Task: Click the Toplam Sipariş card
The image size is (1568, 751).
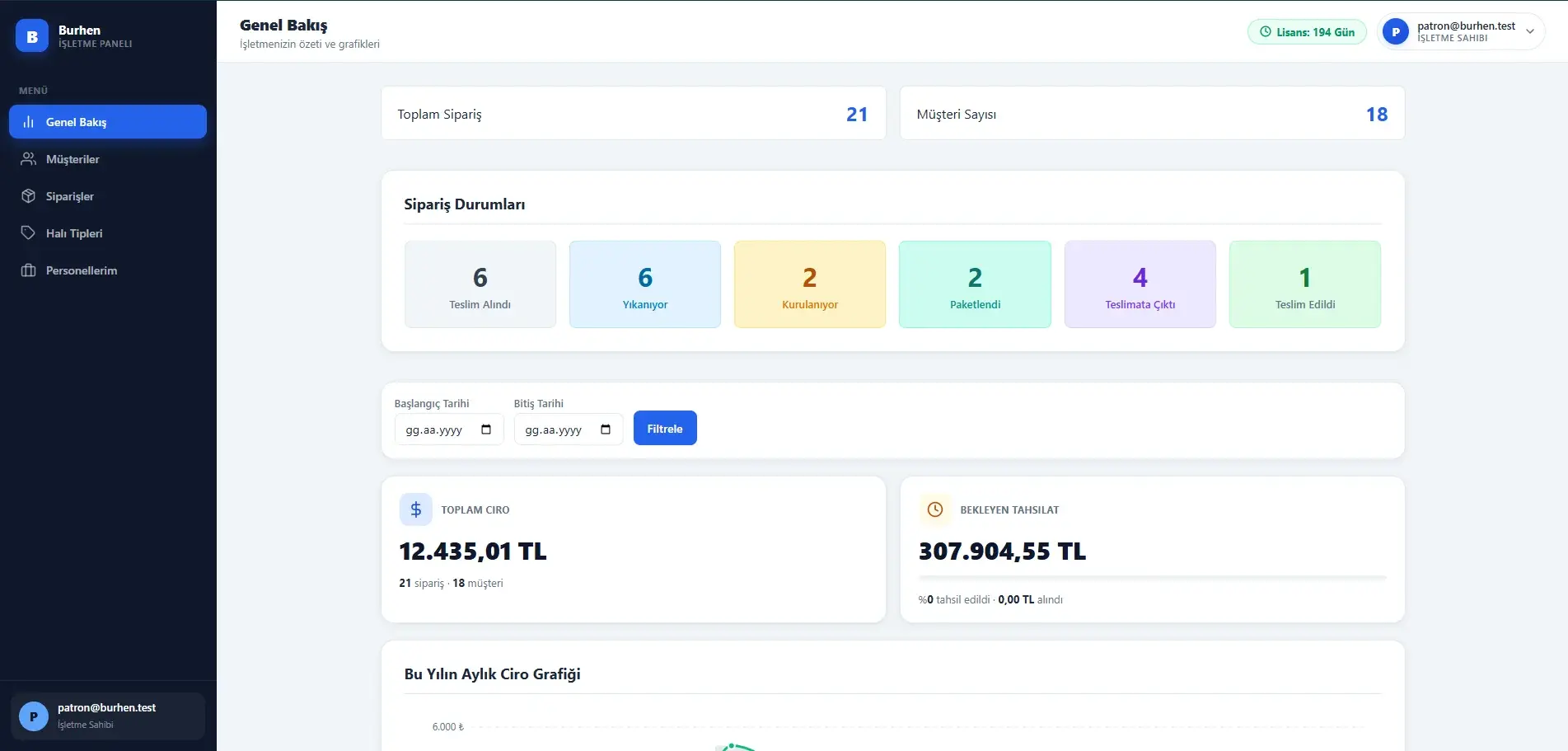Action: (634, 114)
